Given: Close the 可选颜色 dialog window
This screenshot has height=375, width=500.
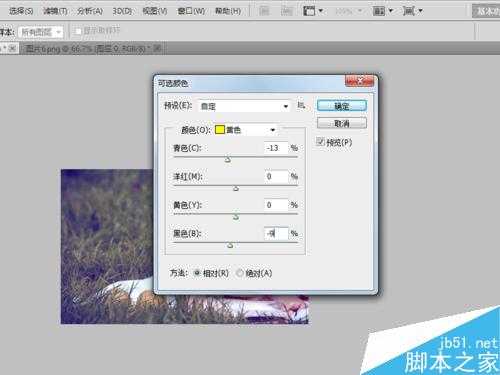Looking at the screenshot, I should [x=359, y=81].
